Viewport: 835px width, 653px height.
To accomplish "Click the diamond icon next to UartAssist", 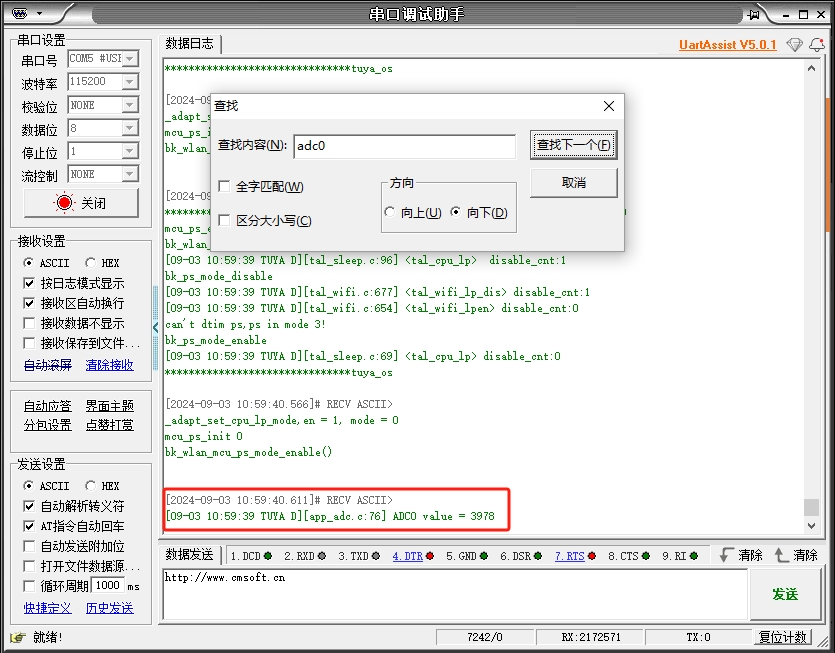I will click(x=794, y=45).
